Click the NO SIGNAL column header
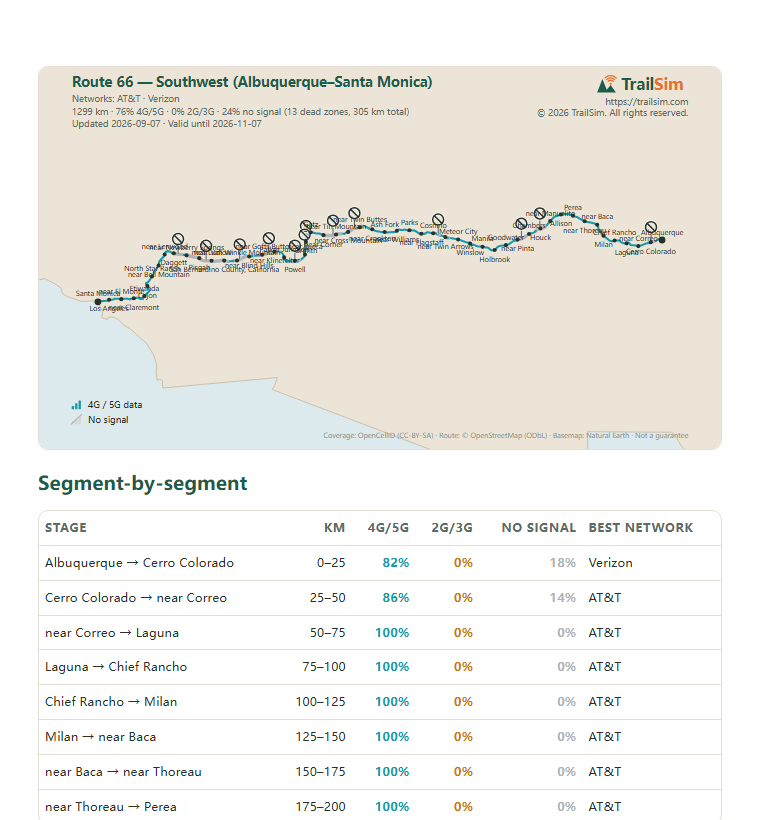This screenshot has height=820, width=760. pyautogui.click(x=539, y=528)
